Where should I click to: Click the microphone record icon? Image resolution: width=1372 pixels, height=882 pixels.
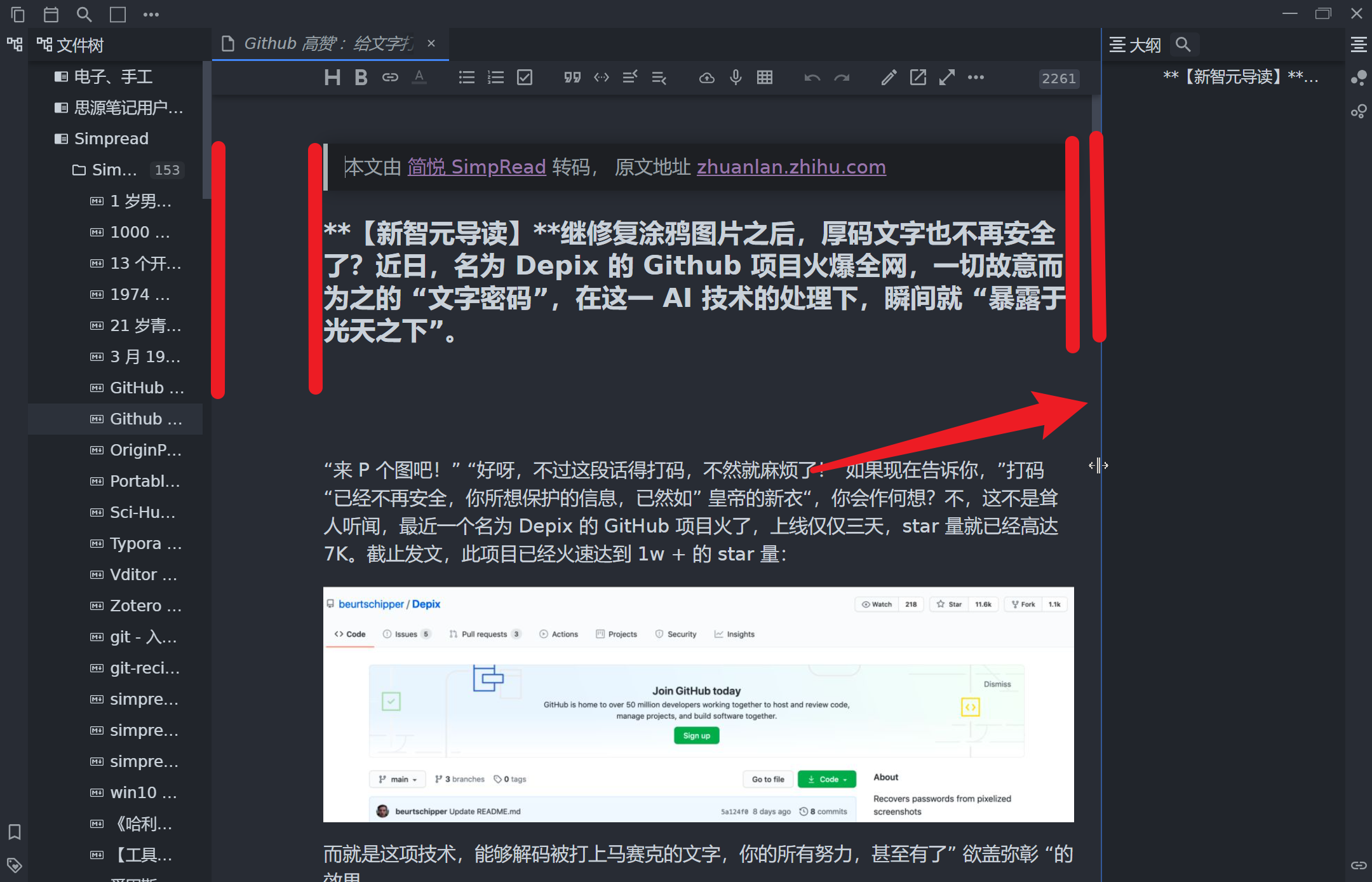736,78
